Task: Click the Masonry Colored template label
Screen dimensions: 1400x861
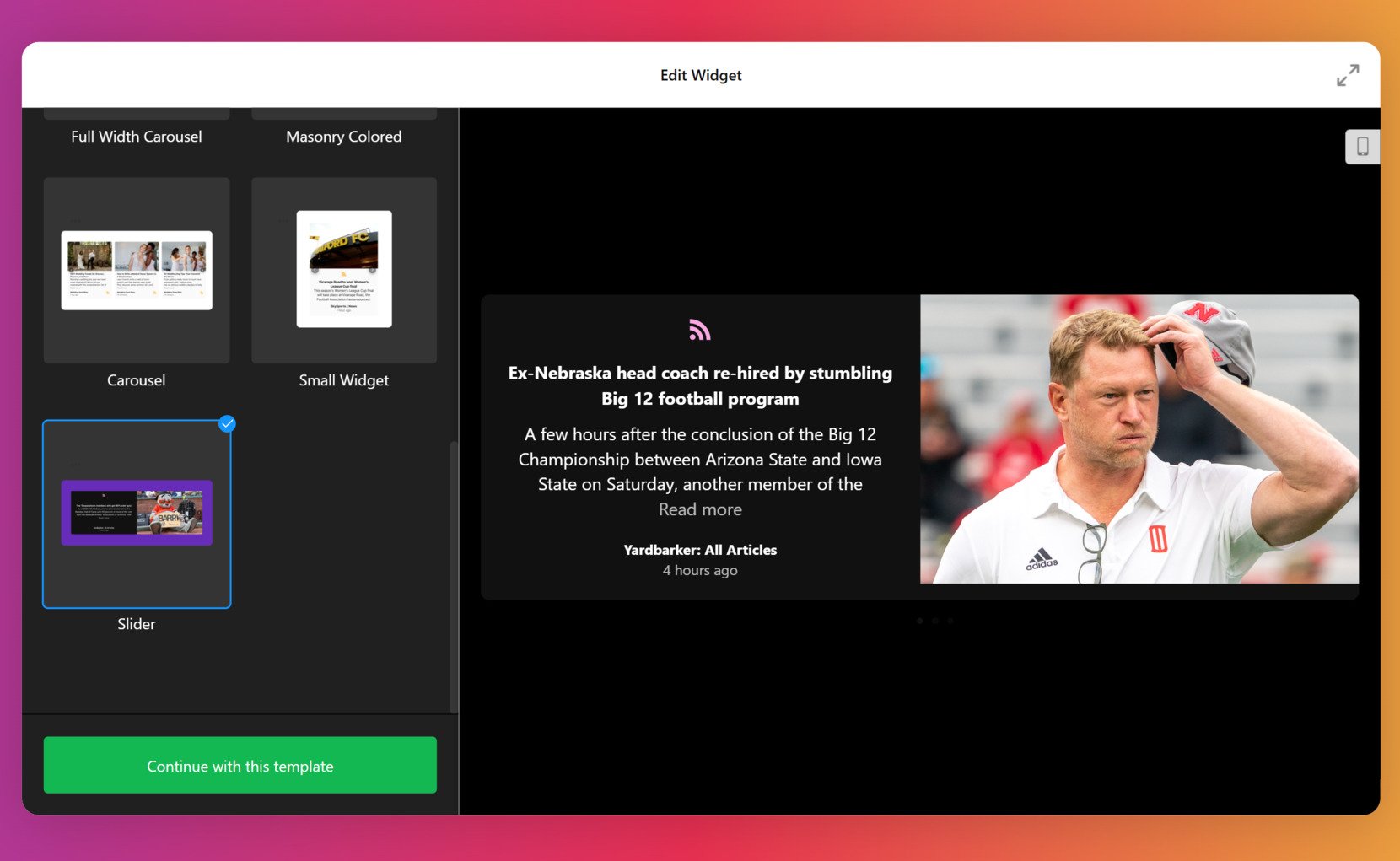Action: (x=344, y=137)
